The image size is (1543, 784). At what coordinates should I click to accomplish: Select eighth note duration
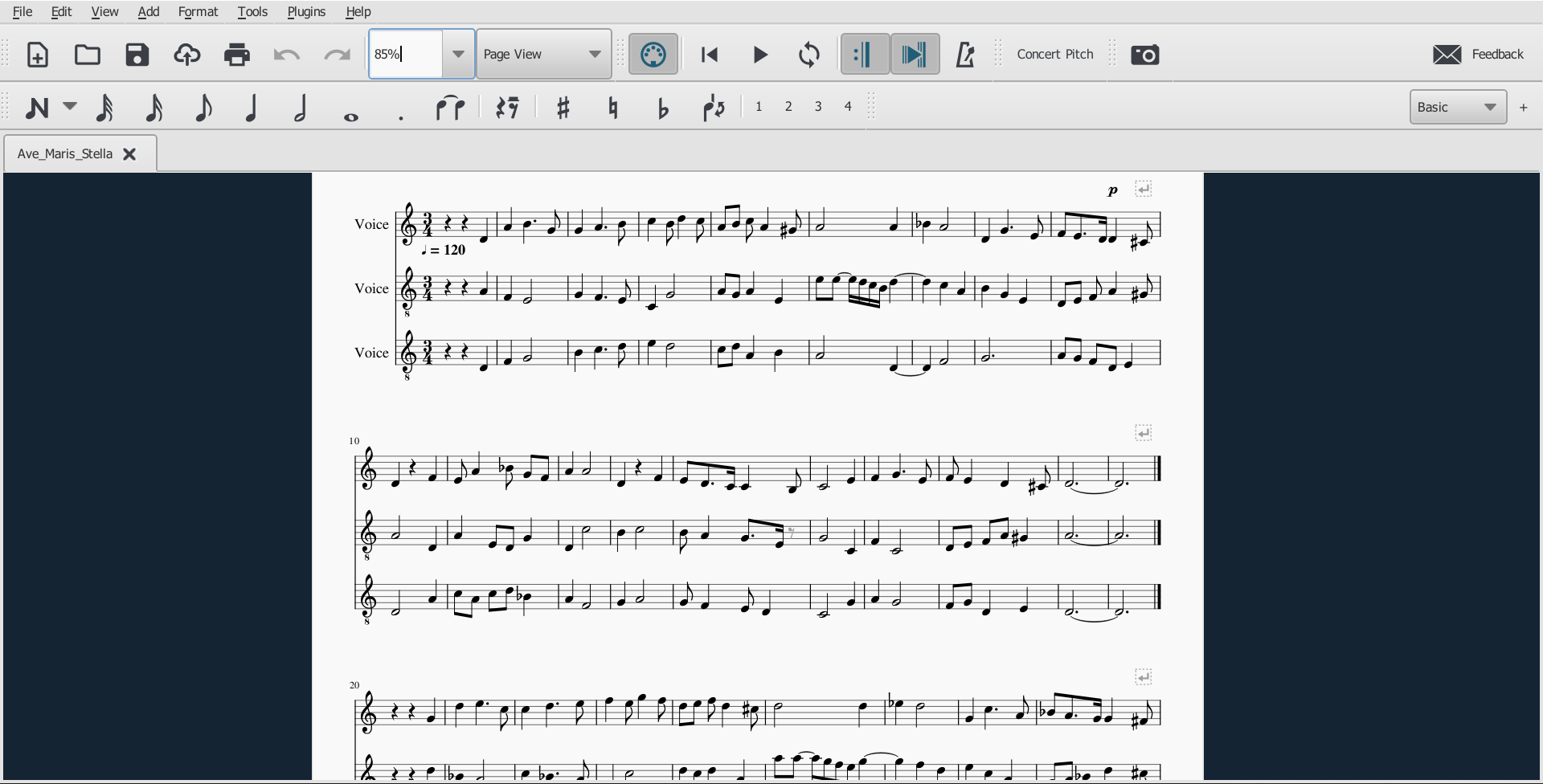[203, 108]
